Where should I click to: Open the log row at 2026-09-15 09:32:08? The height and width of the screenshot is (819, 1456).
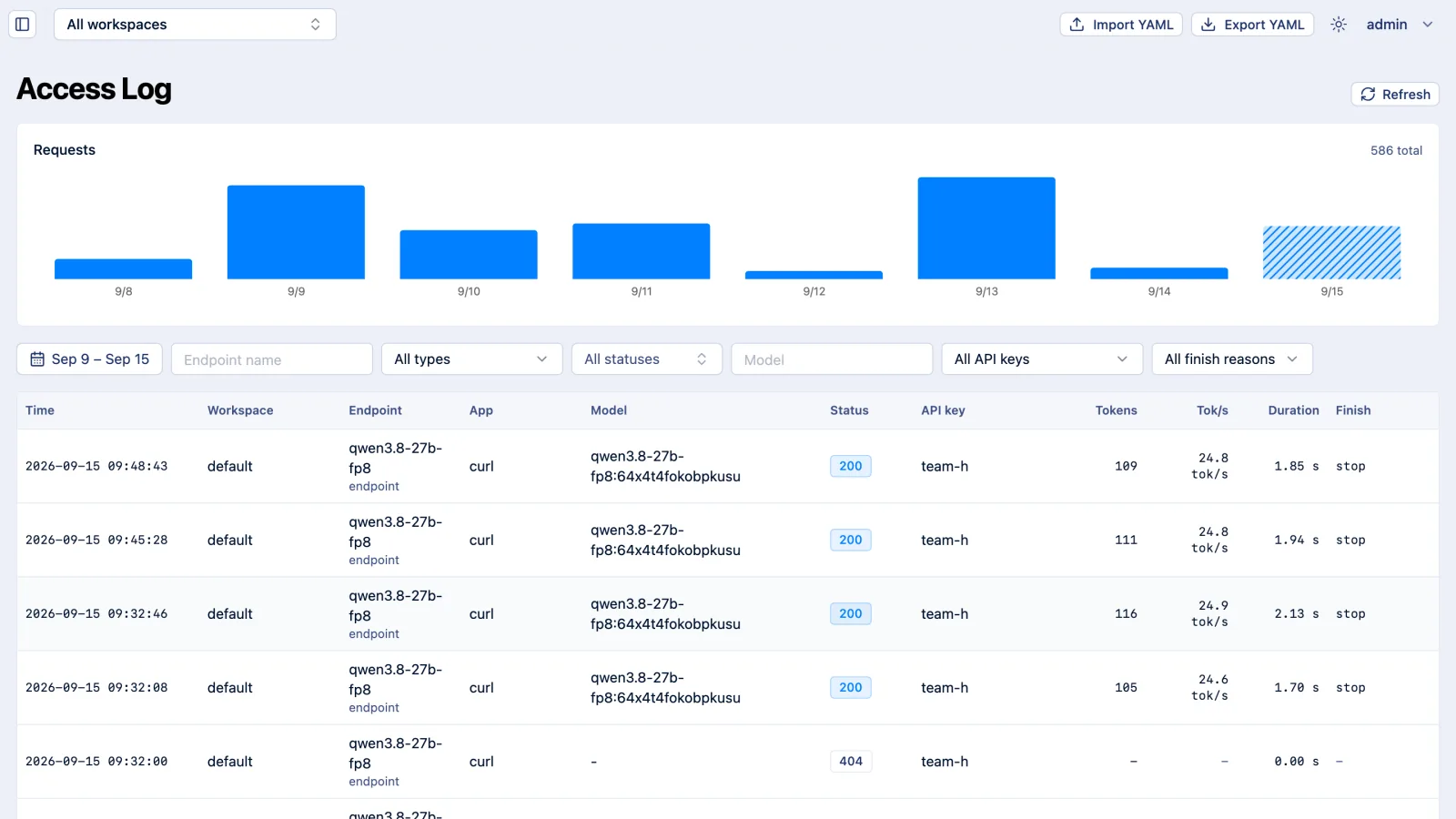(x=728, y=687)
